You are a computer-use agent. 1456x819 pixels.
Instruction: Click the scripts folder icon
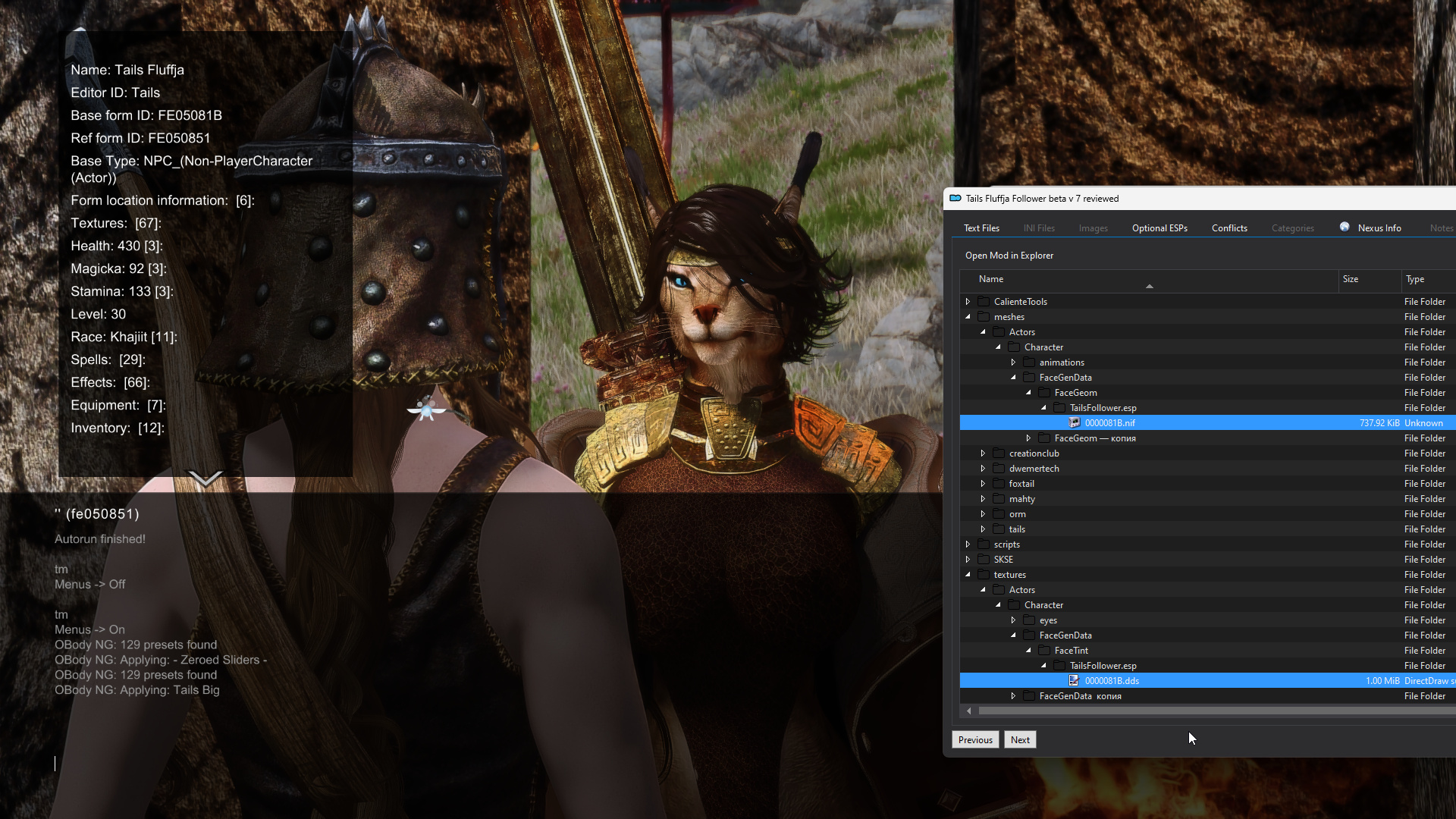tap(984, 544)
